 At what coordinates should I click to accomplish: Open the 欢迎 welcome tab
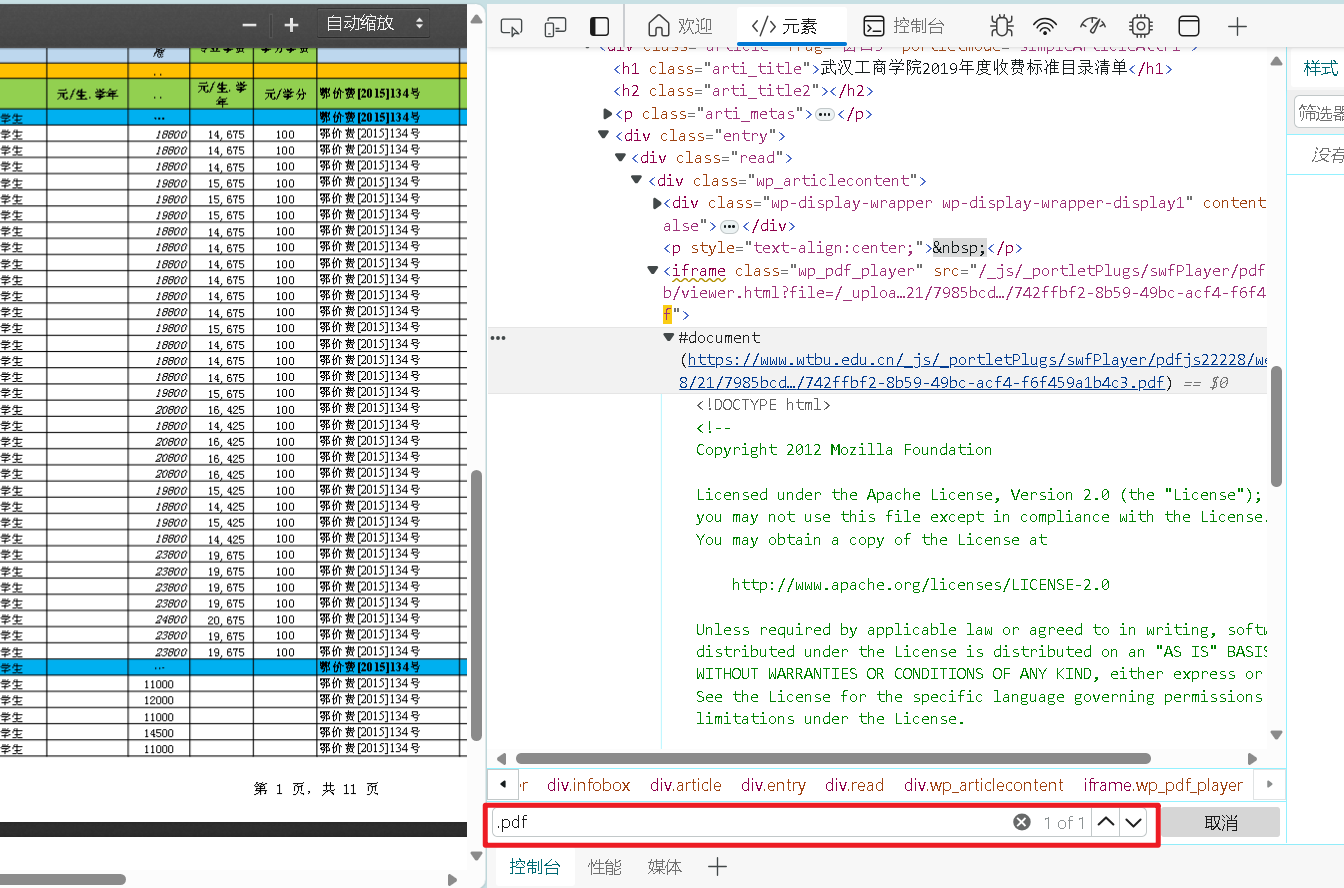tap(680, 26)
